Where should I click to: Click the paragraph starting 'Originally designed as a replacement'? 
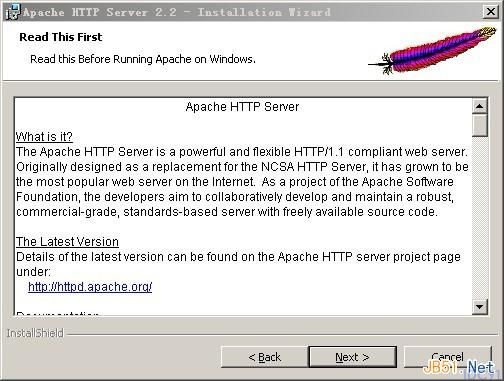[x=242, y=167]
